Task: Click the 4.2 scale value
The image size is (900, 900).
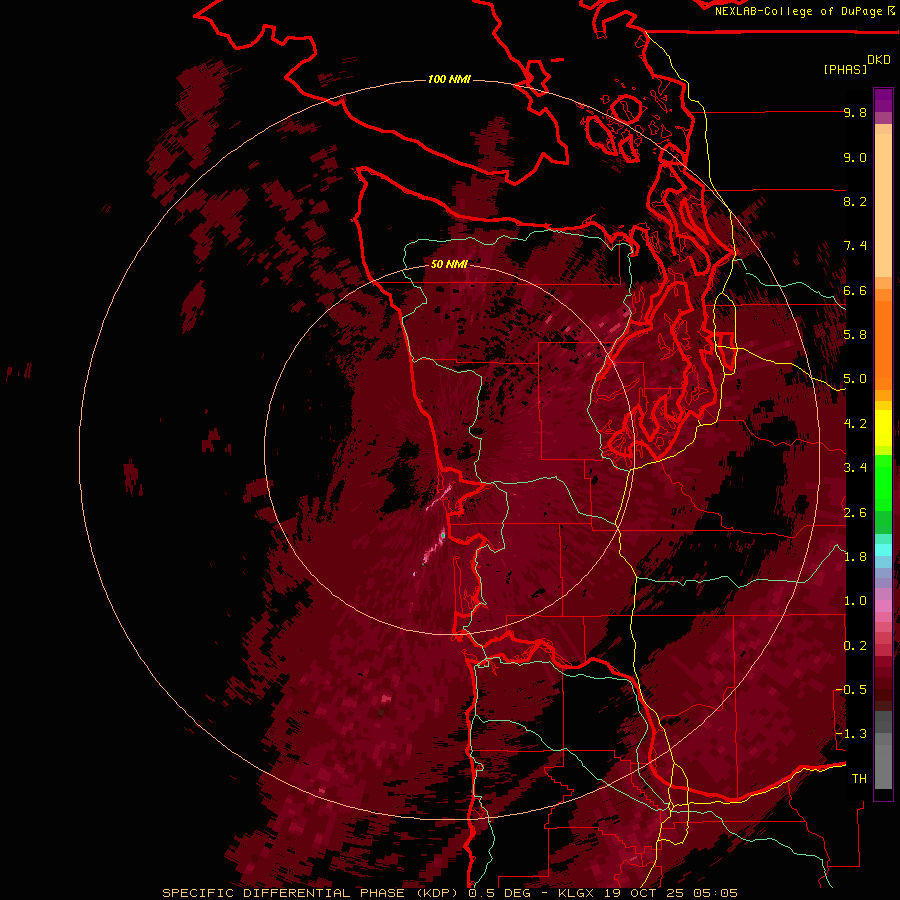Action: pyautogui.click(x=855, y=424)
